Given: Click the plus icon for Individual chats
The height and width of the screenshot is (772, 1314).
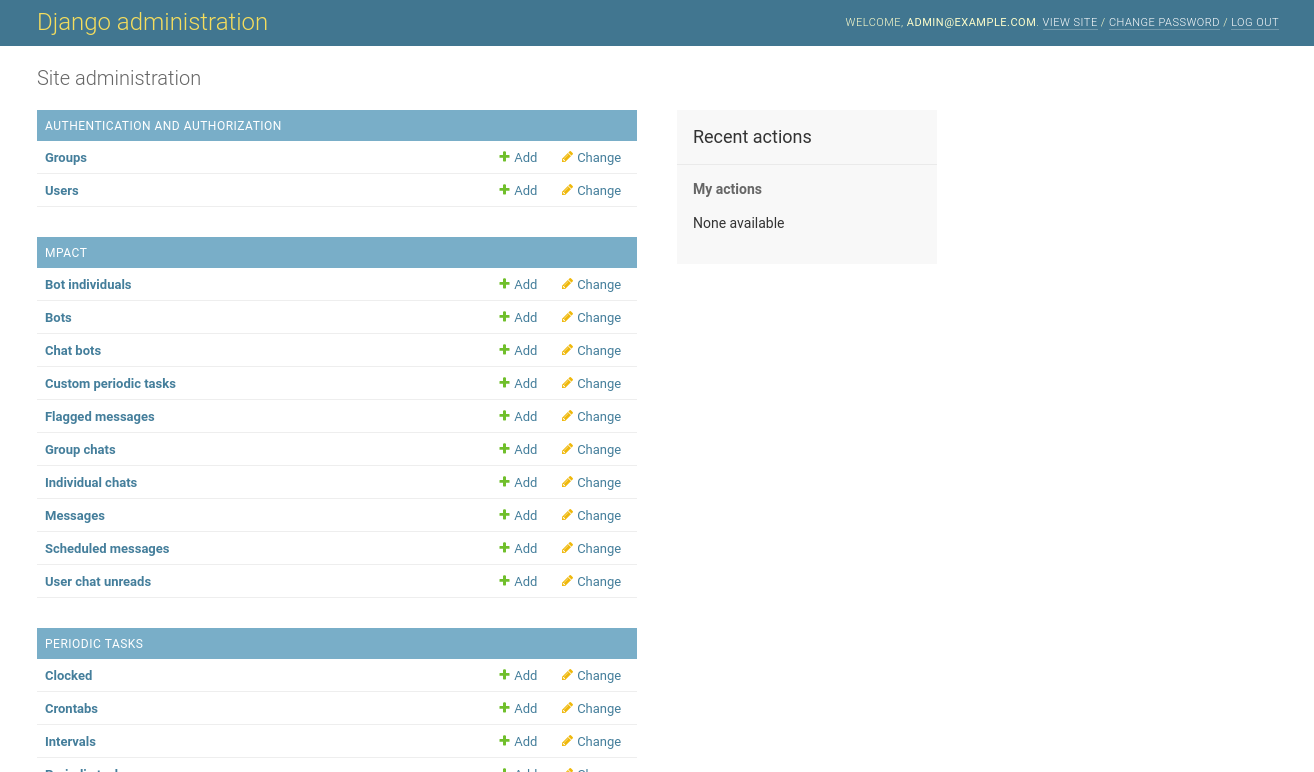Looking at the screenshot, I should click(x=505, y=482).
